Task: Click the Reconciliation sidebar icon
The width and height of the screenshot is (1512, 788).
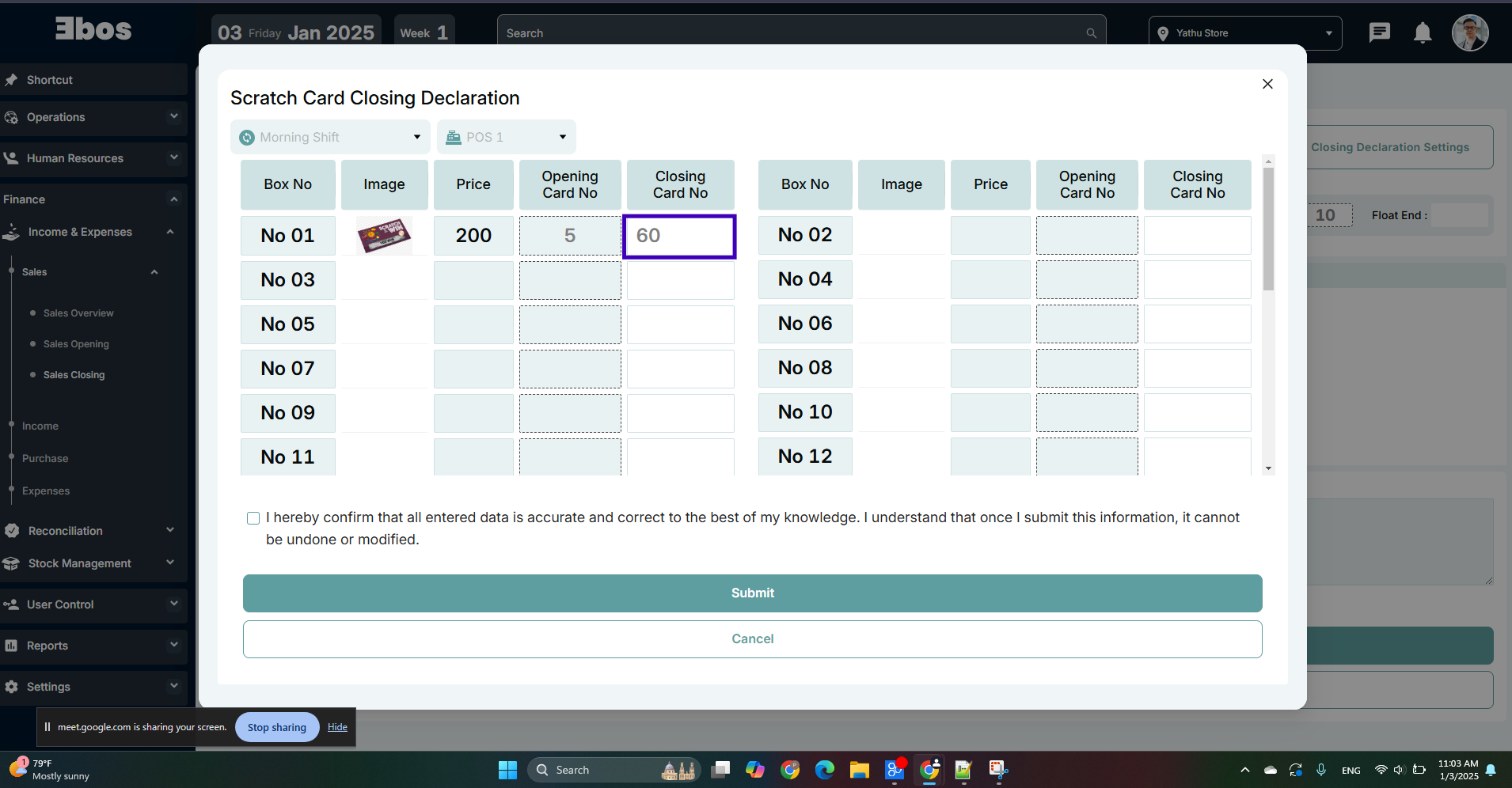Action: pyautogui.click(x=11, y=531)
